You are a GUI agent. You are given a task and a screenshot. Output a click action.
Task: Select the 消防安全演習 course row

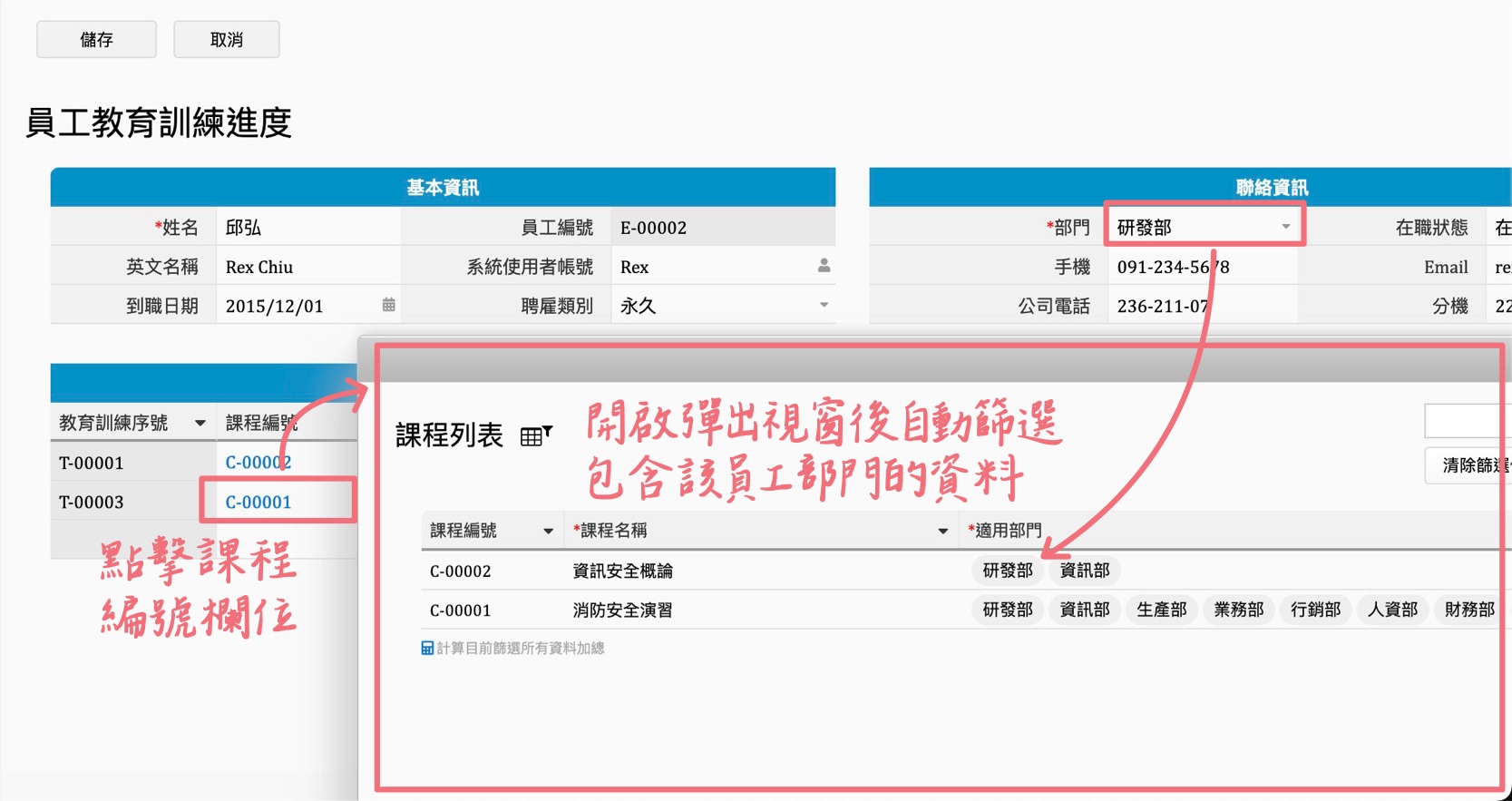pyautogui.click(x=622, y=611)
